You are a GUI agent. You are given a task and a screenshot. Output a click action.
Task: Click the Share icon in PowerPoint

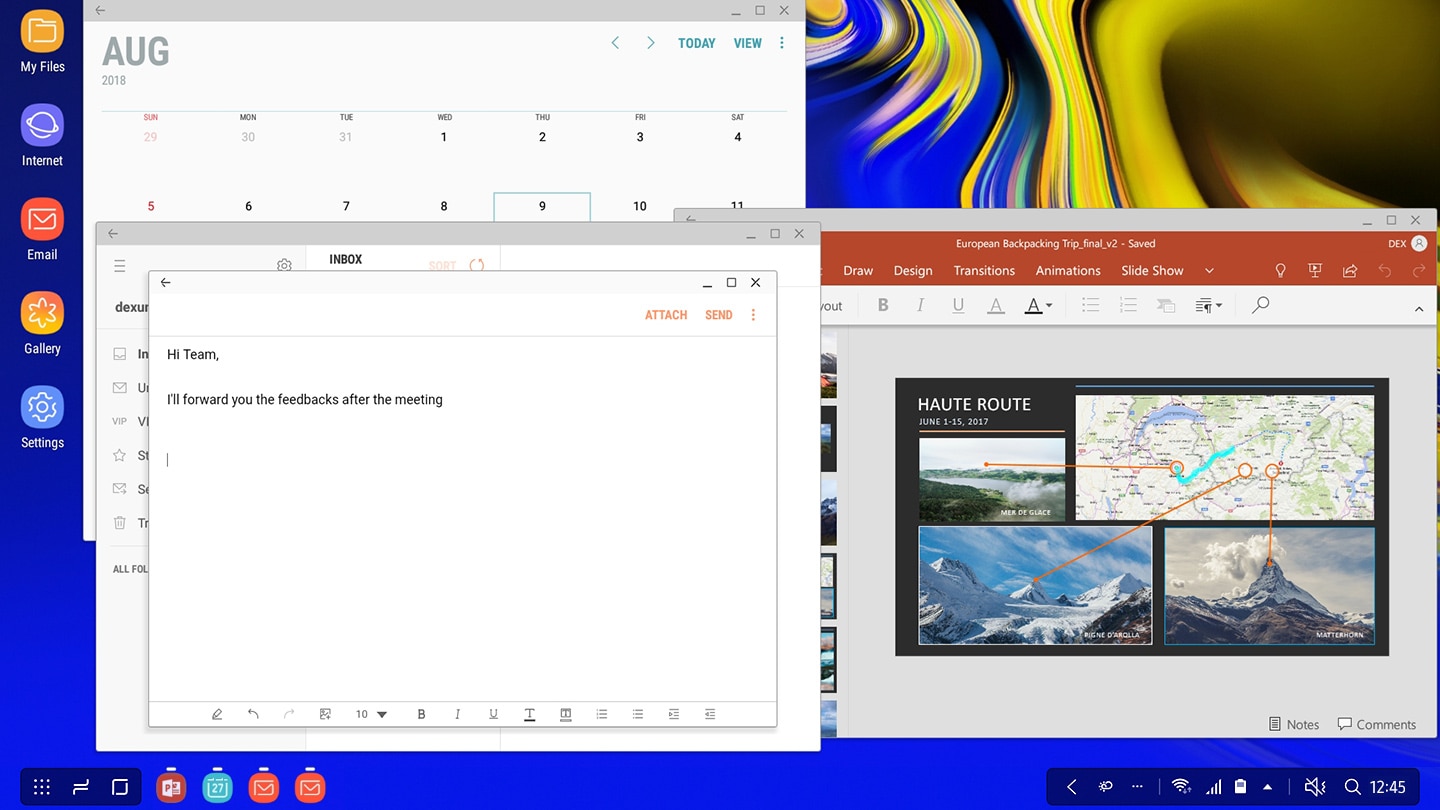1350,271
